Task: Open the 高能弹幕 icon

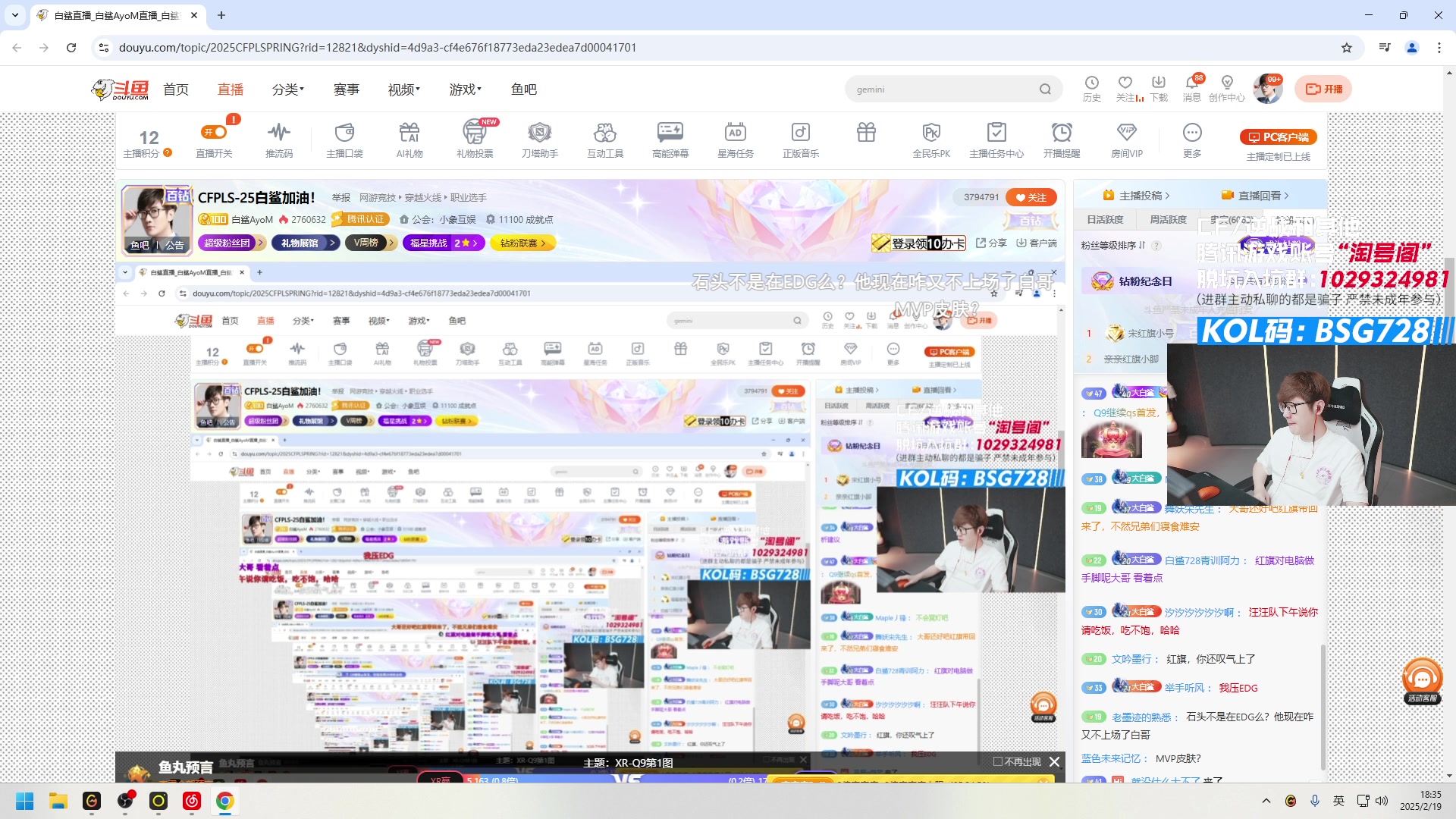Action: click(x=670, y=140)
